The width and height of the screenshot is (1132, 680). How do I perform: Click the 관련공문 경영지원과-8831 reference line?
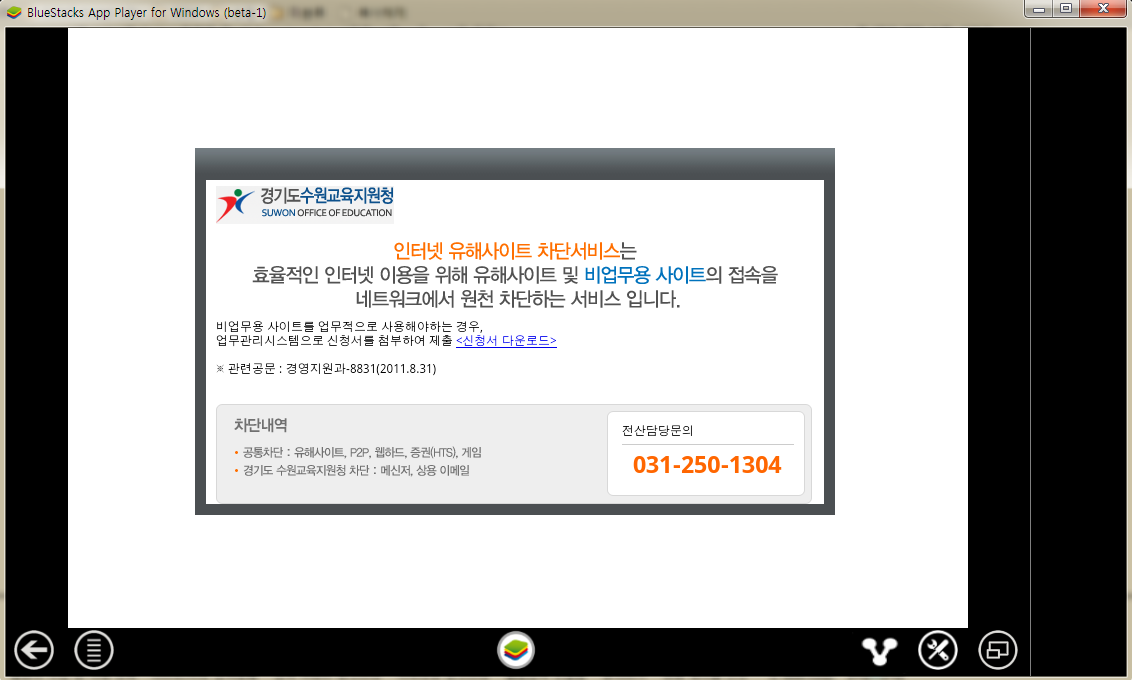pos(326,369)
